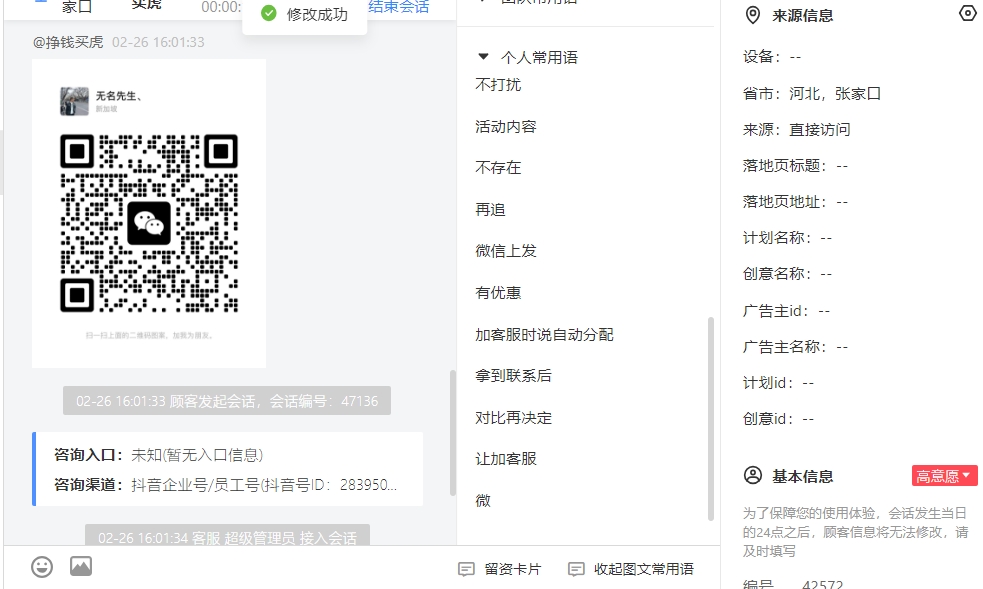Click the 落地页标题 field
This screenshot has height=589, width=983.
point(795,165)
